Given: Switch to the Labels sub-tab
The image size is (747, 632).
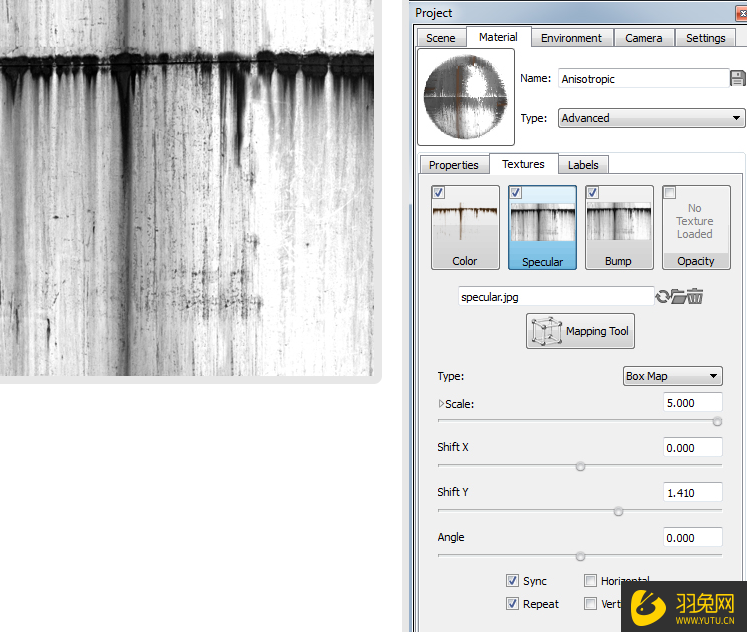Looking at the screenshot, I should [x=583, y=165].
